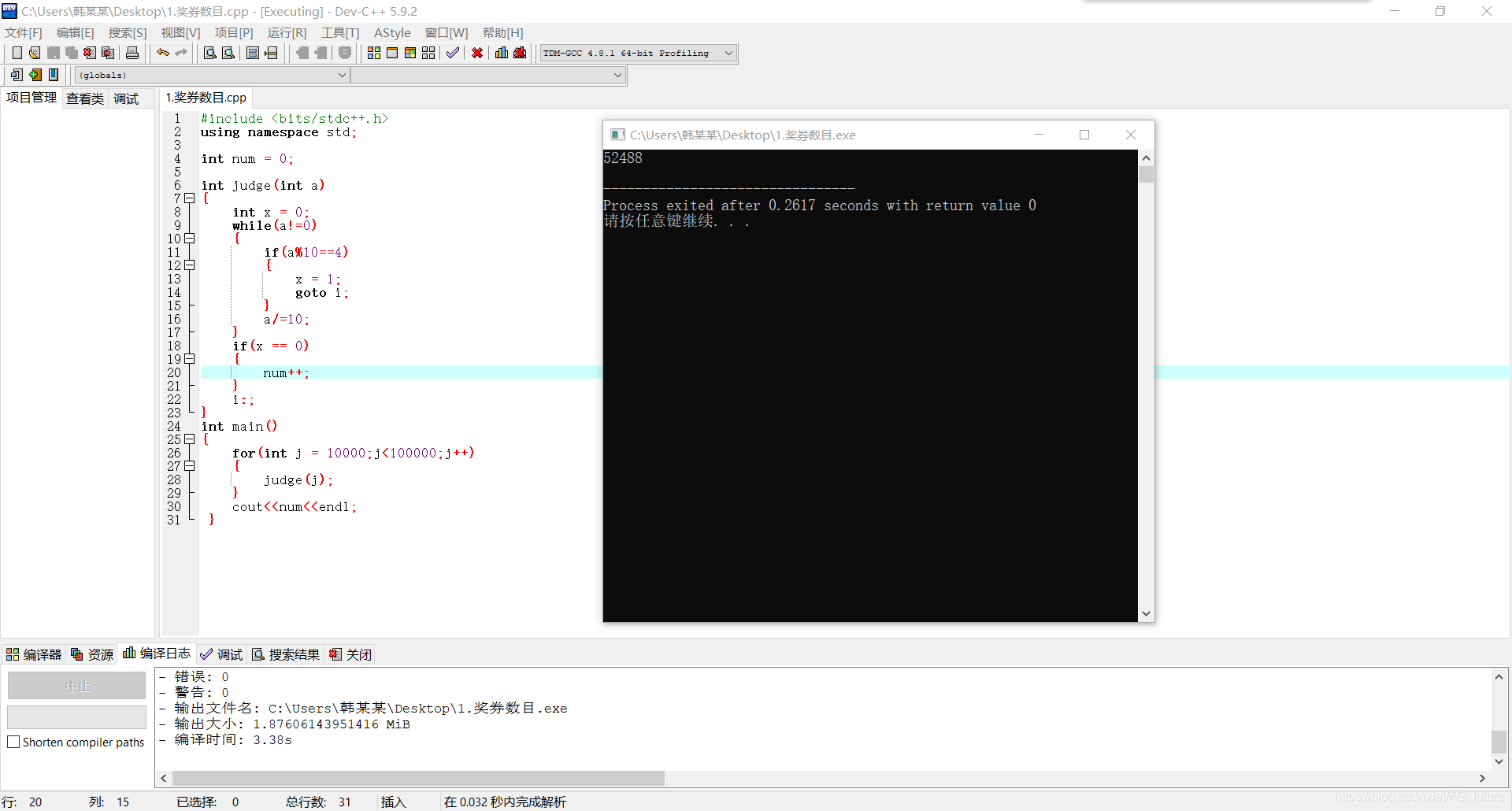Run syntax check with checkmark icon

pyautogui.click(x=453, y=53)
